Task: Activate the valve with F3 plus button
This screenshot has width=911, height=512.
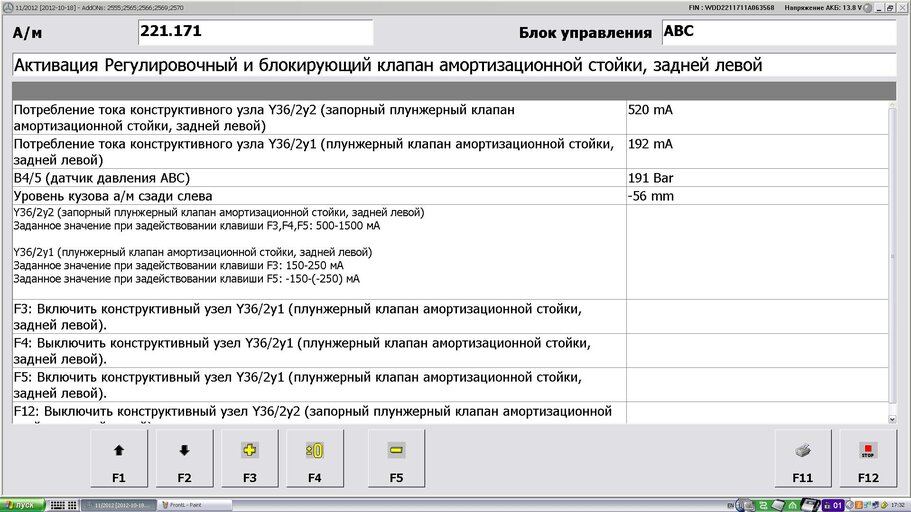Action: pyautogui.click(x=249, y=459)
